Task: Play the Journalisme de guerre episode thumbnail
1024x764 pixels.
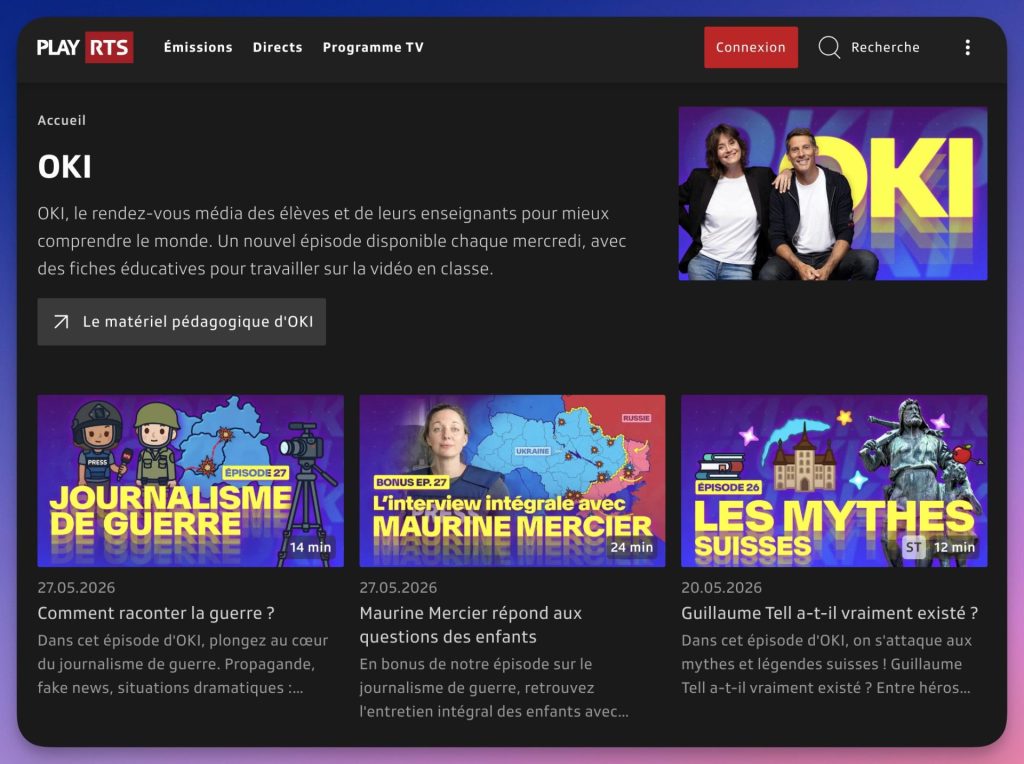Action: (x=191, y=481)
